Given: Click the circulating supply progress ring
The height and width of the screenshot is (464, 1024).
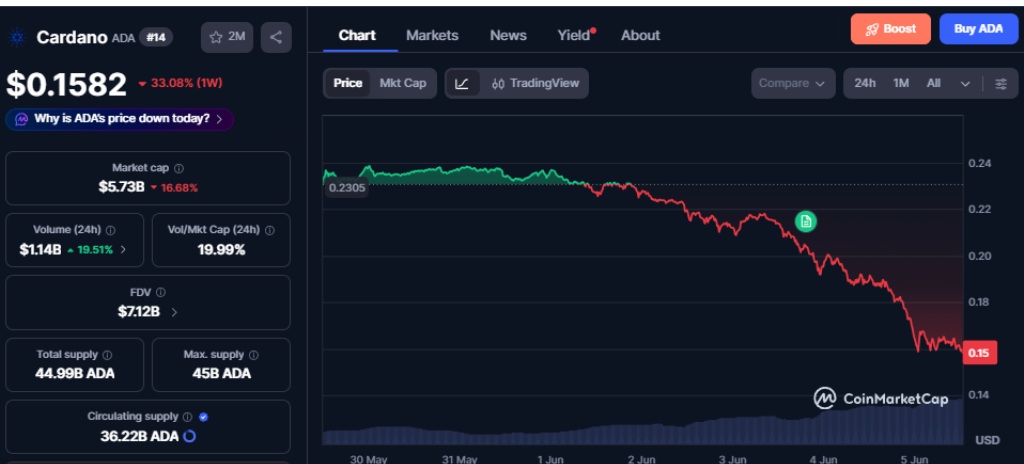Looking at the screenshot, I should [189, 436].
